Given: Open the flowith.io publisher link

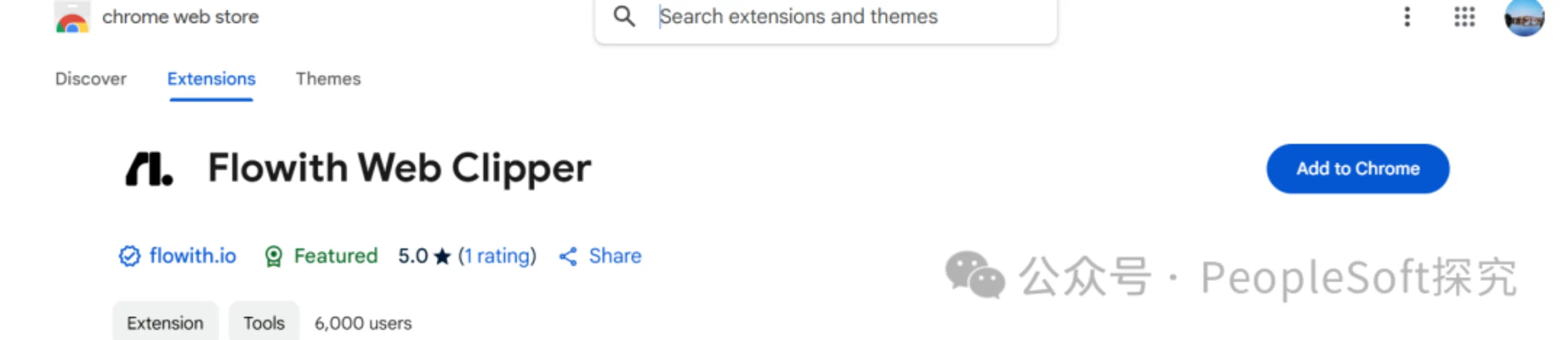Looking at the screenshot, I should point(192,256).
